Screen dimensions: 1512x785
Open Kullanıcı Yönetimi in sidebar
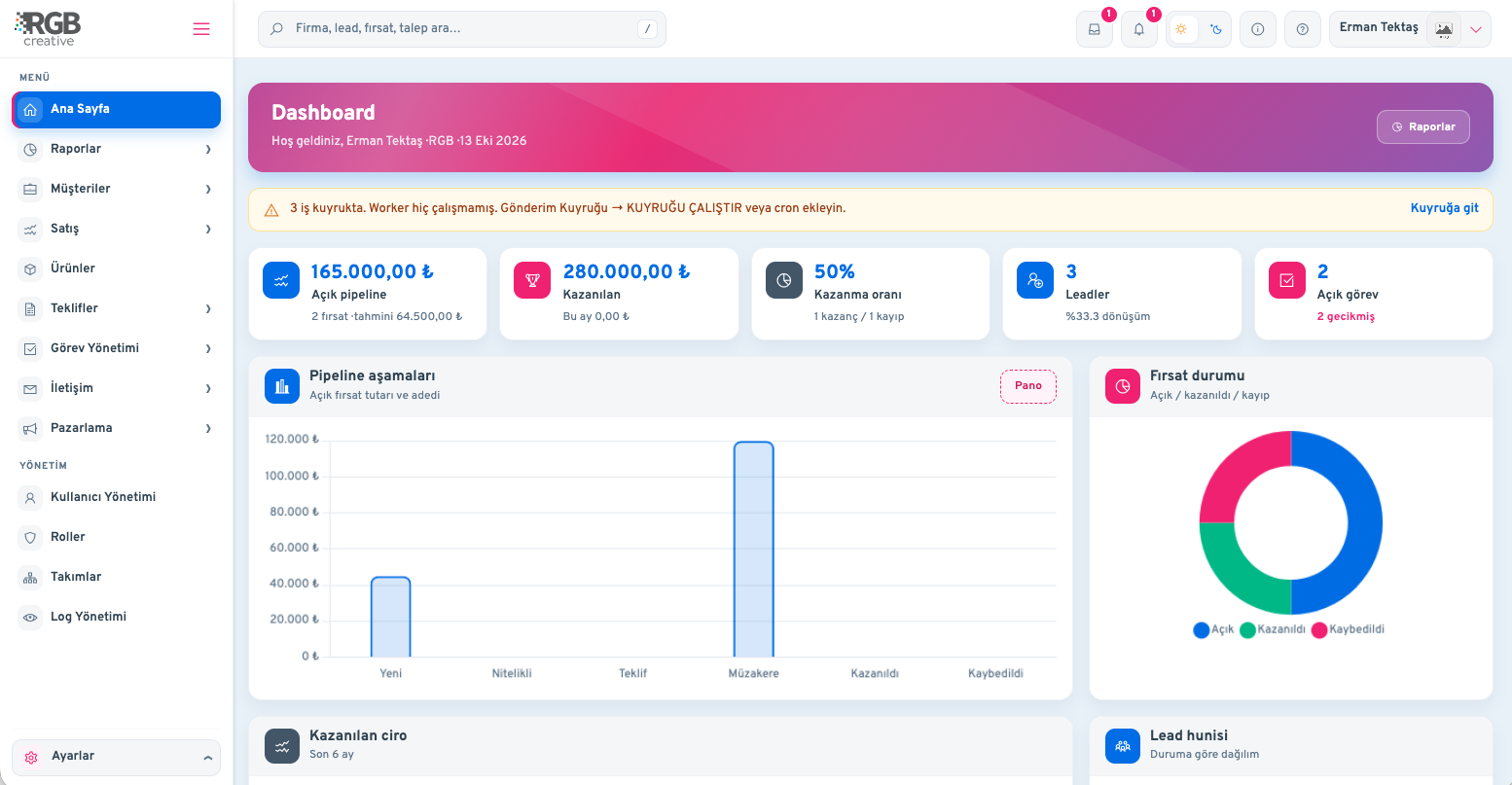click(x=117, y=497)
